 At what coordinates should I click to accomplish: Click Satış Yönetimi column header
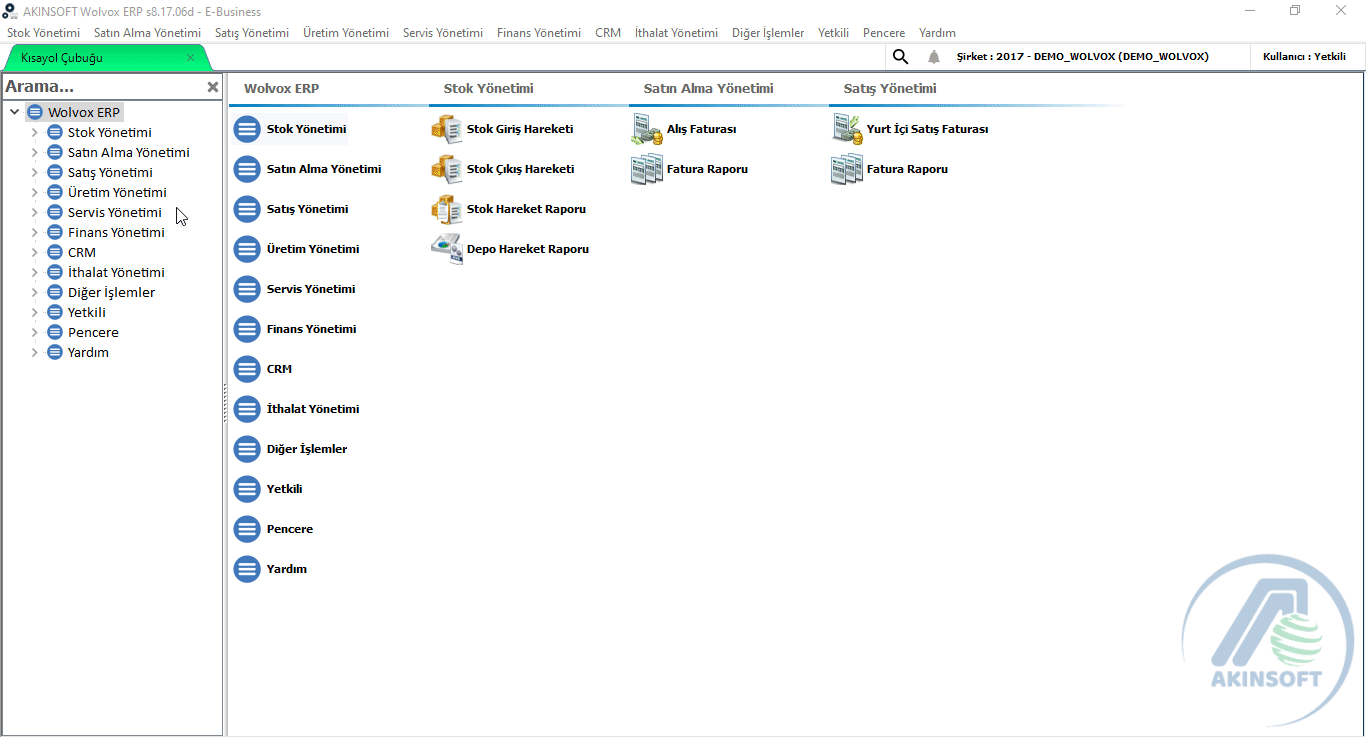point(890,89)
